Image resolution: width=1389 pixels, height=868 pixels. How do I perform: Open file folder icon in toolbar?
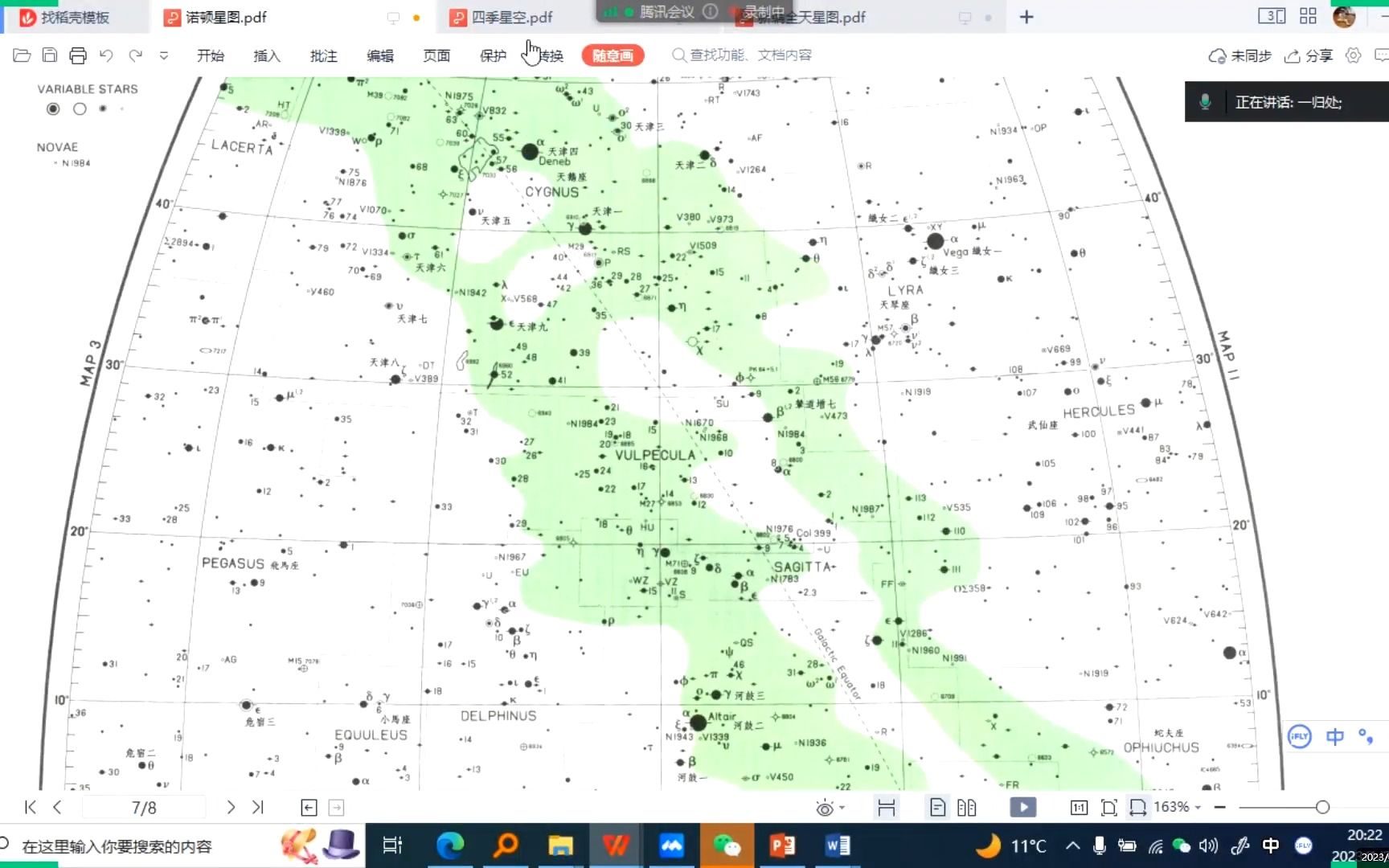(22, 55)
